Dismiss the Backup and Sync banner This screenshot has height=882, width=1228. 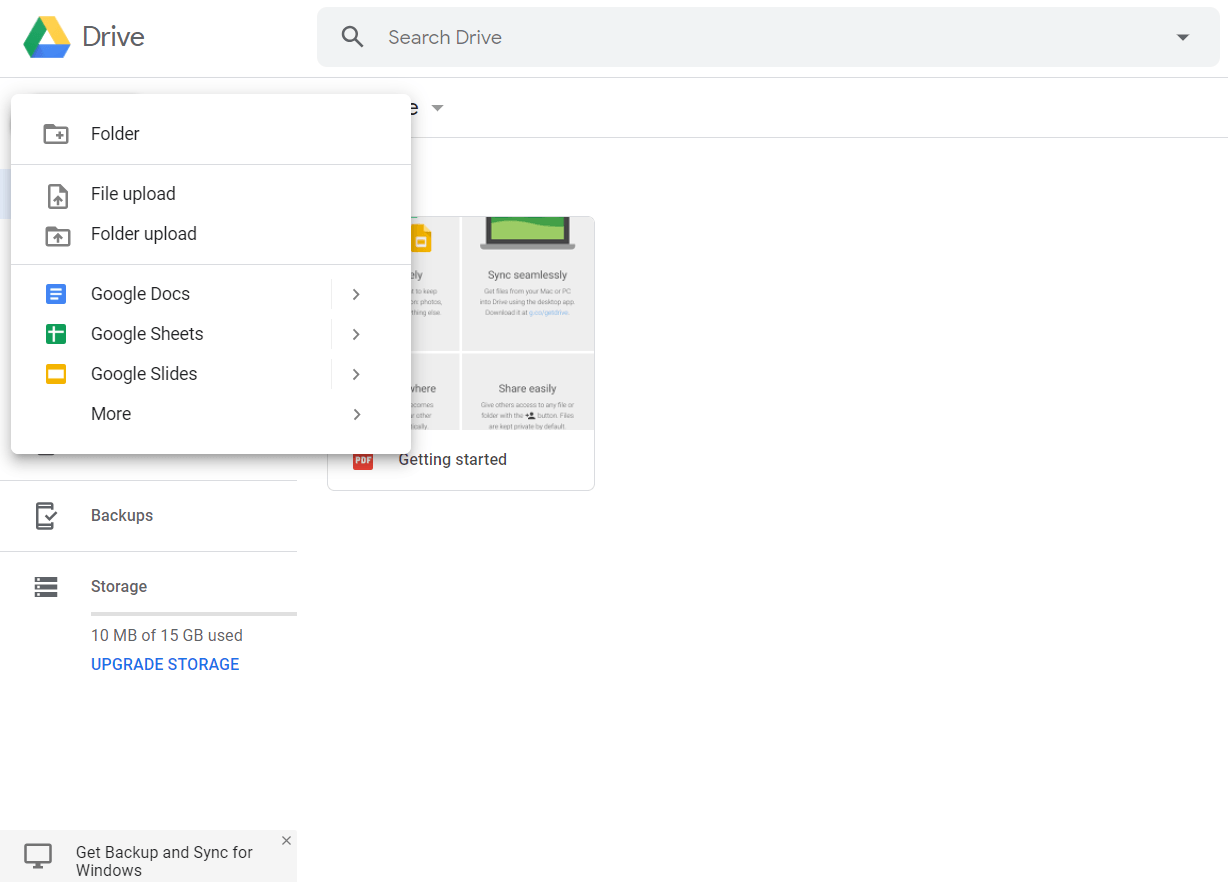[286, 841]
